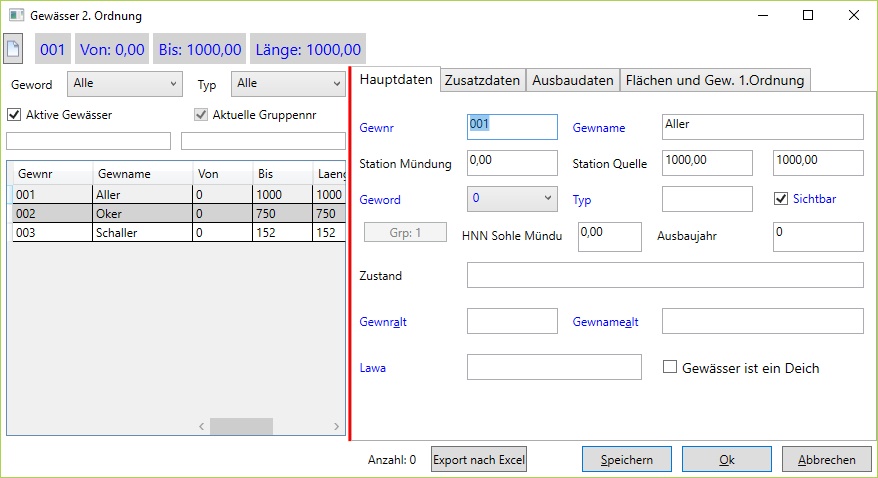Image resolution: width=878 pixels, height=478 pixels.
Task: Open the Geword dropdown in Hauptdaten
Action: [x=511, y=199]
